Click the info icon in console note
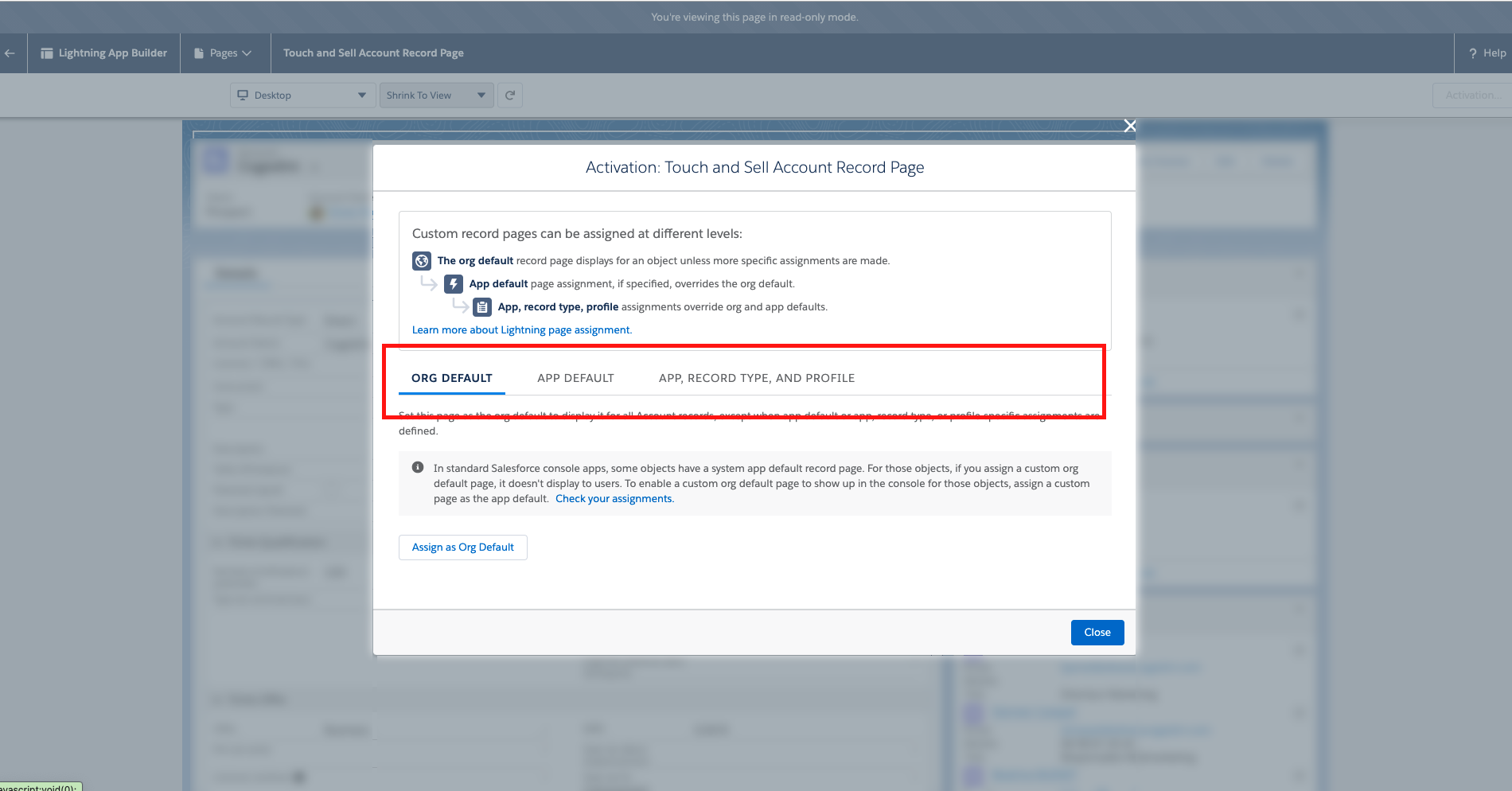Screen dimensions: 1512x791 [418, 468]
